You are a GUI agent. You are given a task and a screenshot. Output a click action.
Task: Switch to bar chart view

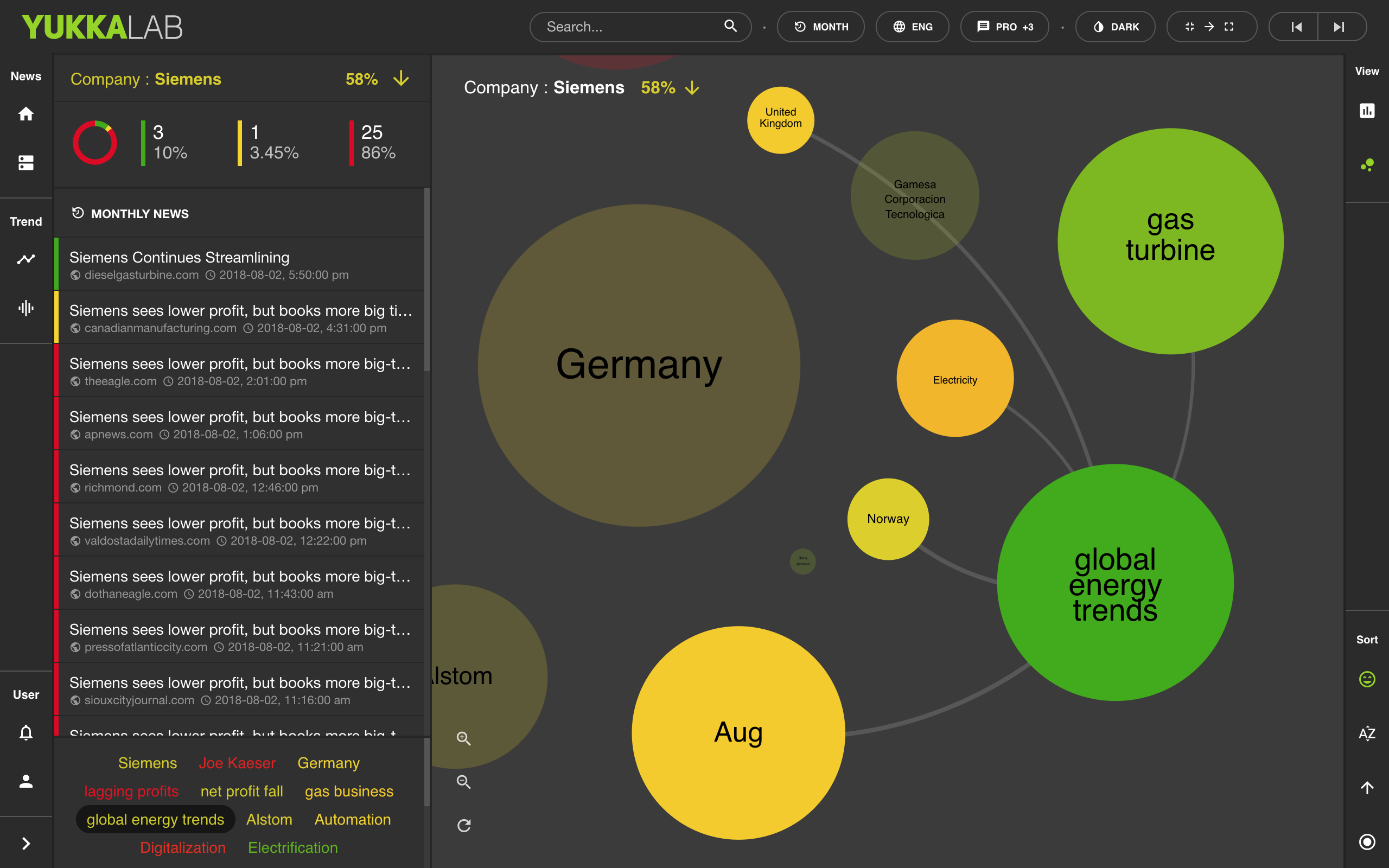pyautogui.click(x=1367, y=110)
